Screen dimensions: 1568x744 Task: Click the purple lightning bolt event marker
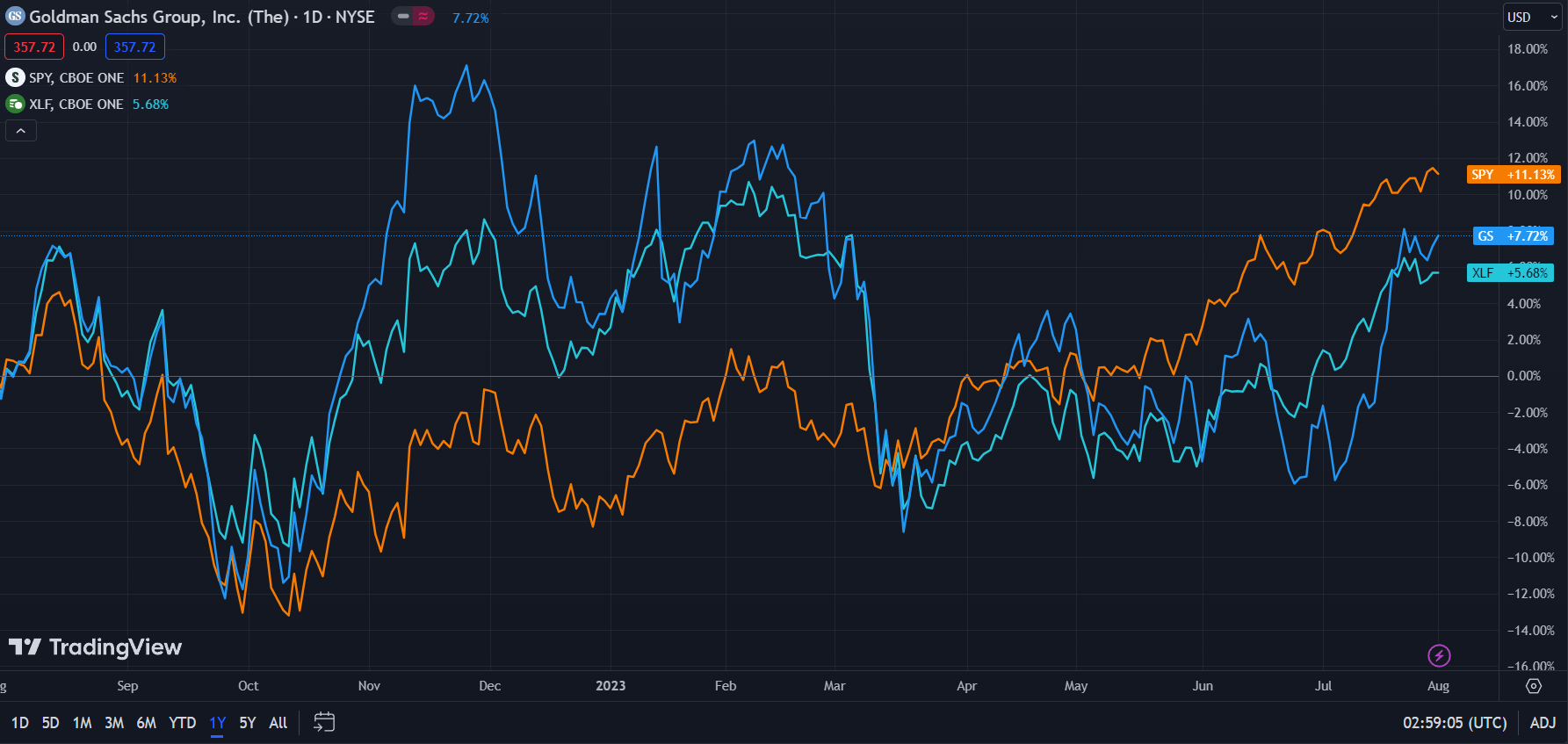point(1439,655)
